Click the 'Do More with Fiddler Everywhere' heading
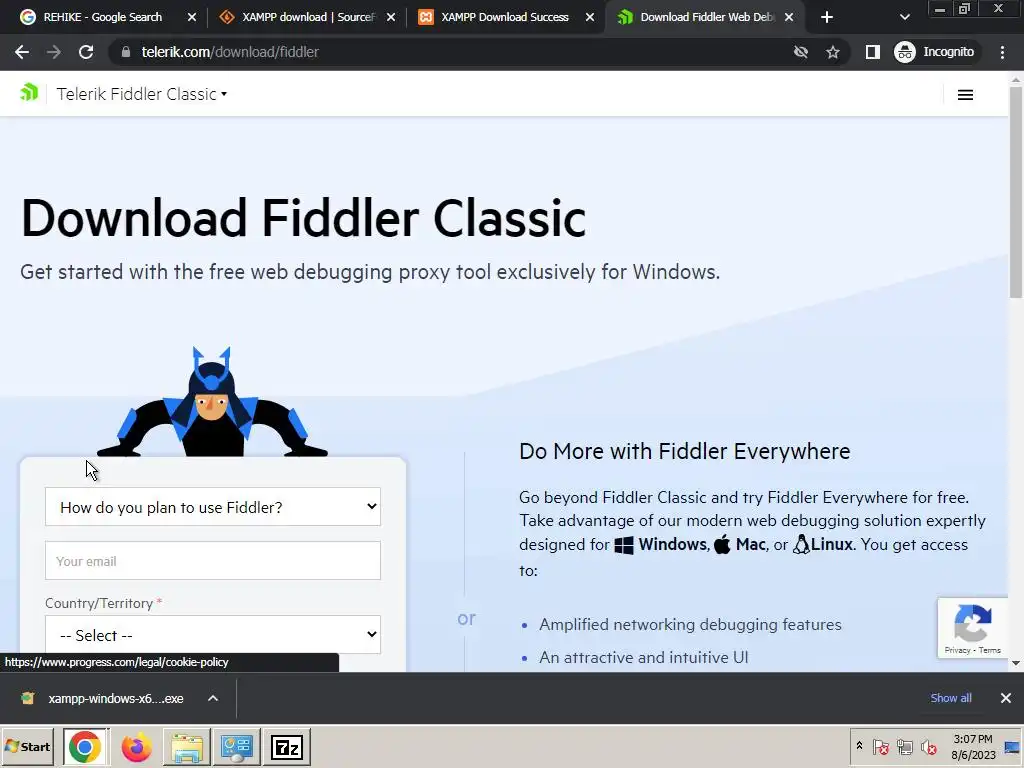 (684, 451)
